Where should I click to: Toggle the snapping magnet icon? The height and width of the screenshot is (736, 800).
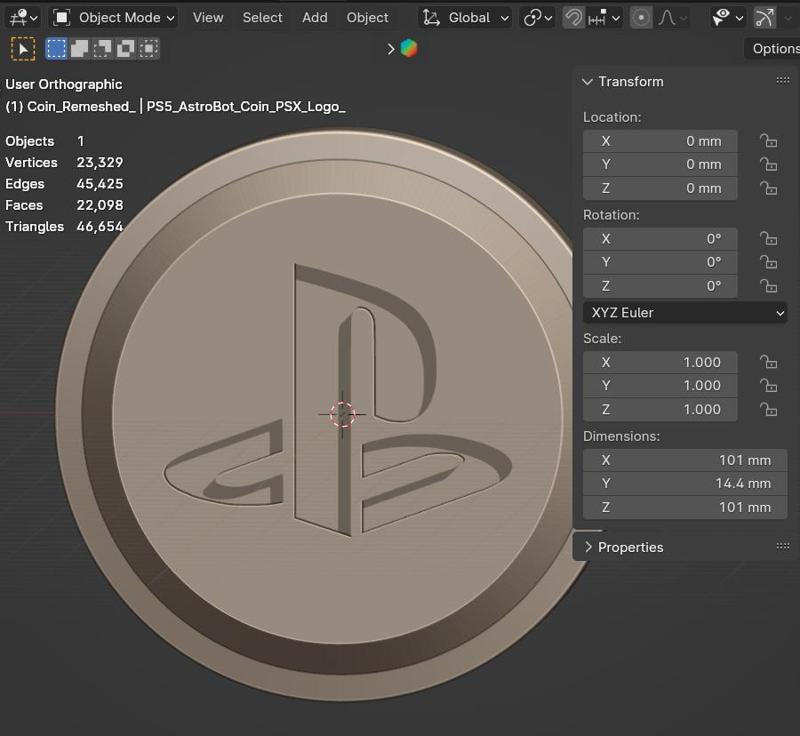click(573, 18)
